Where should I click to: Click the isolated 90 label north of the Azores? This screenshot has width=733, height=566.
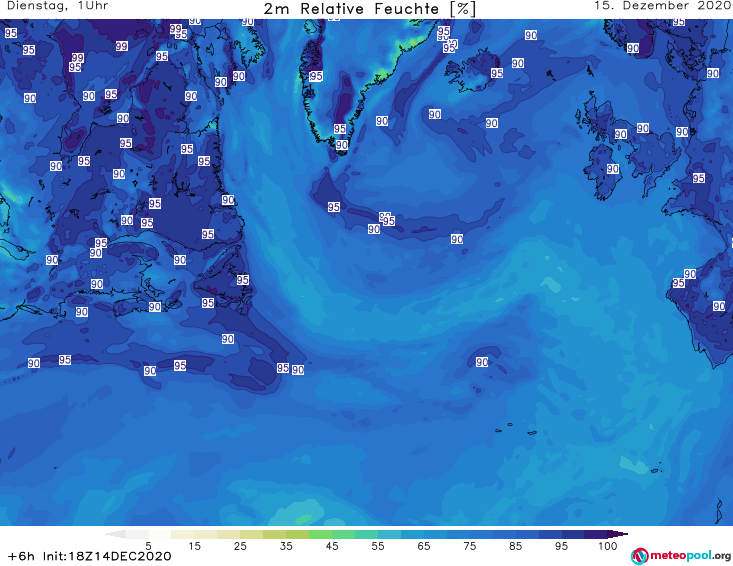pyautogui.click(x=482, y=362)
